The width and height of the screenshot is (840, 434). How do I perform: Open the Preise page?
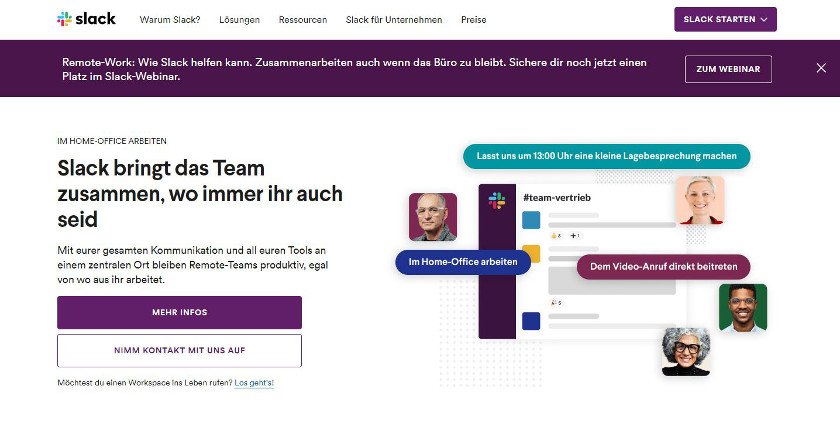click(474, 20)
